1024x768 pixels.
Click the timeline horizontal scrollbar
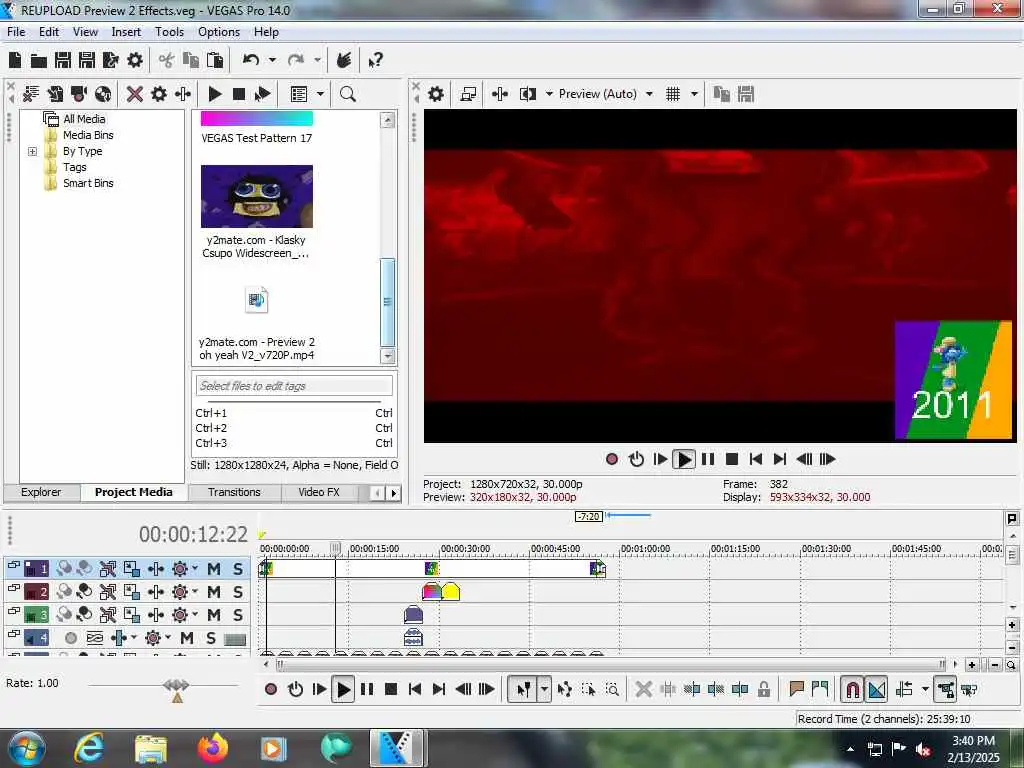610,665
